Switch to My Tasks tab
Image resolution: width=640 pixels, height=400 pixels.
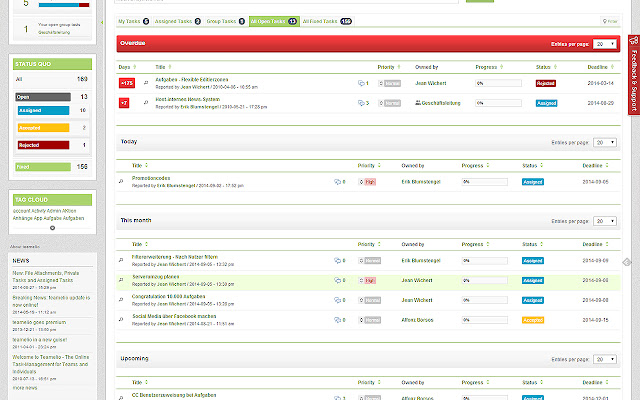(x=133, y=20)
